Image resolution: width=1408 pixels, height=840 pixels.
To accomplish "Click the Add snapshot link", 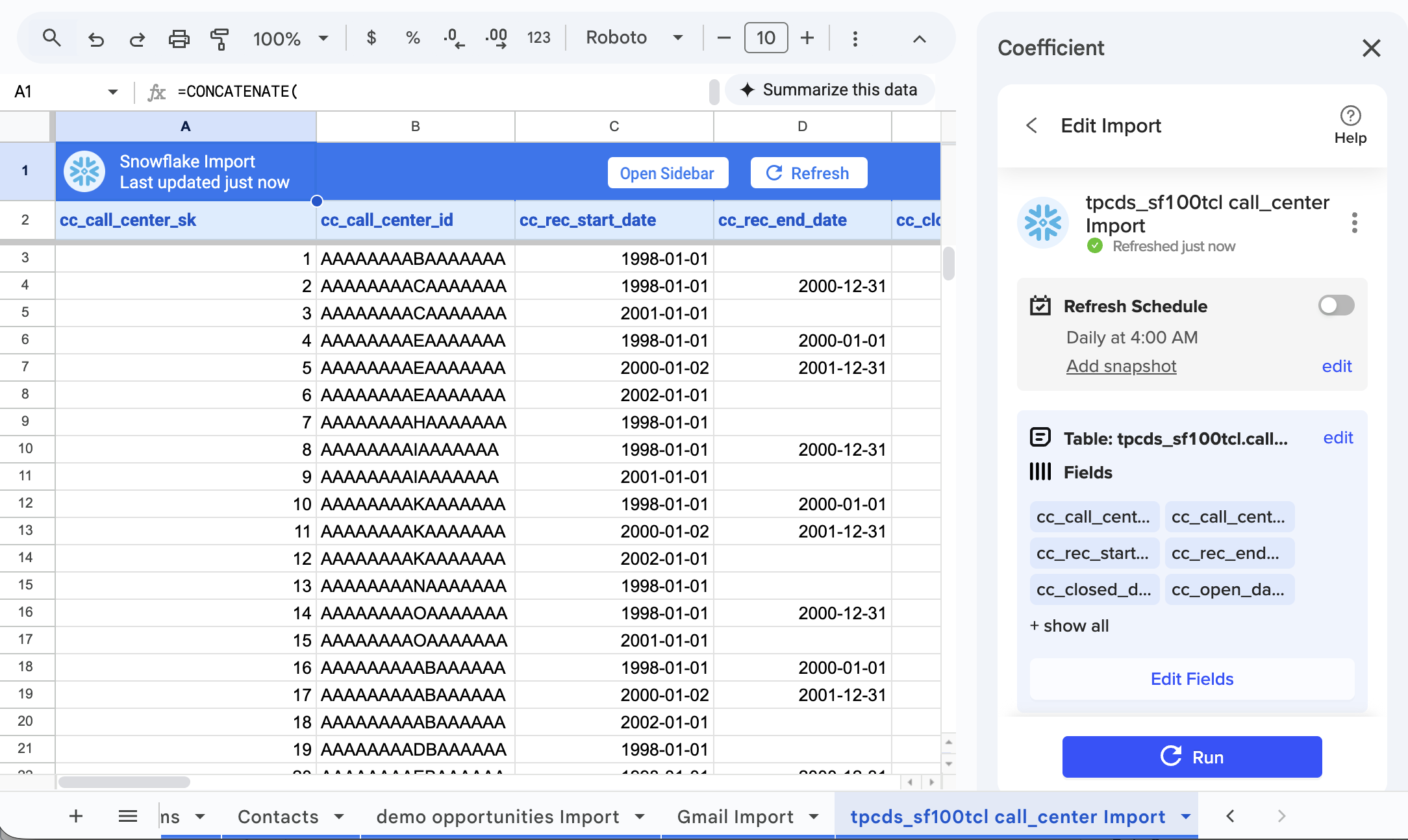I will (1121, 366).
